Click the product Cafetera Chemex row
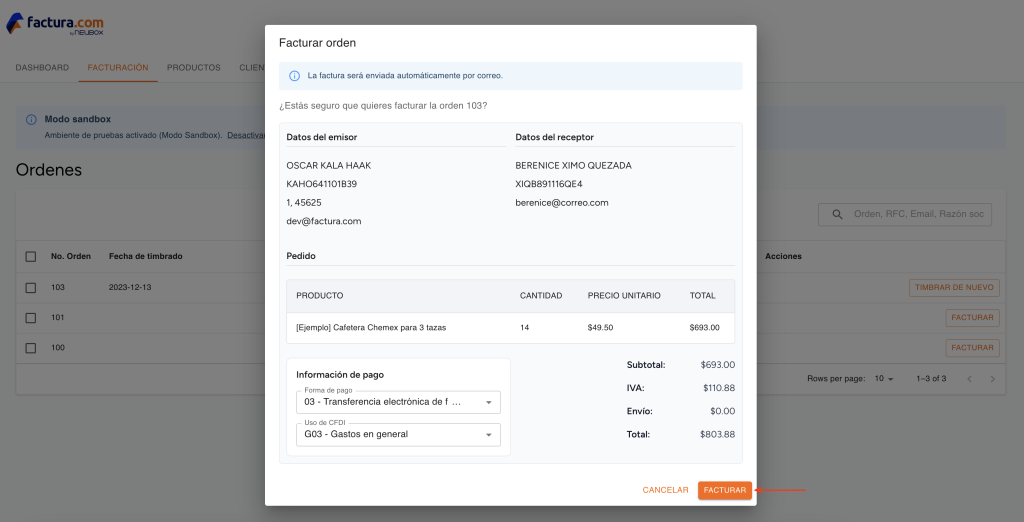 pos(510,328)
